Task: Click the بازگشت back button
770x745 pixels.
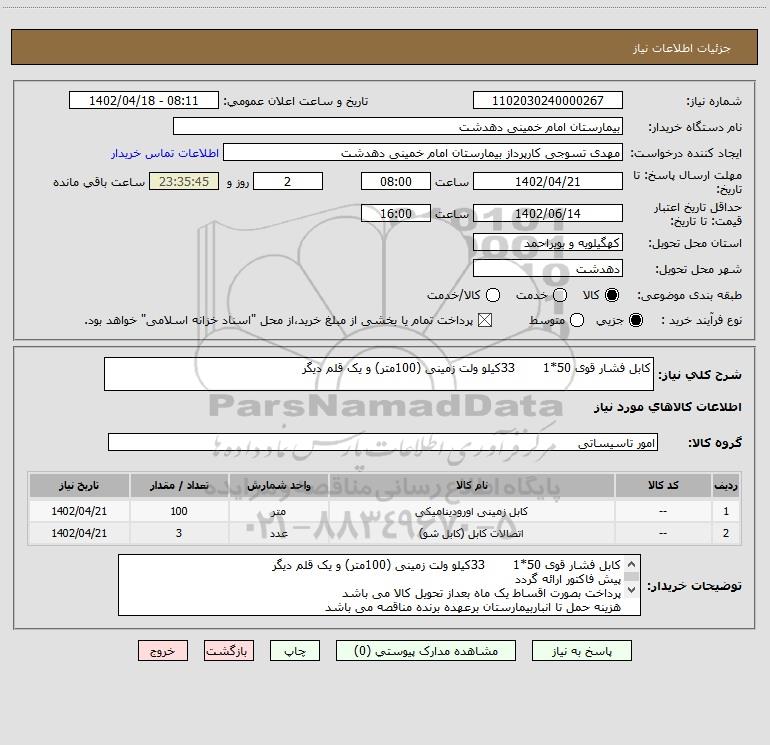Action: click(229, 651)
